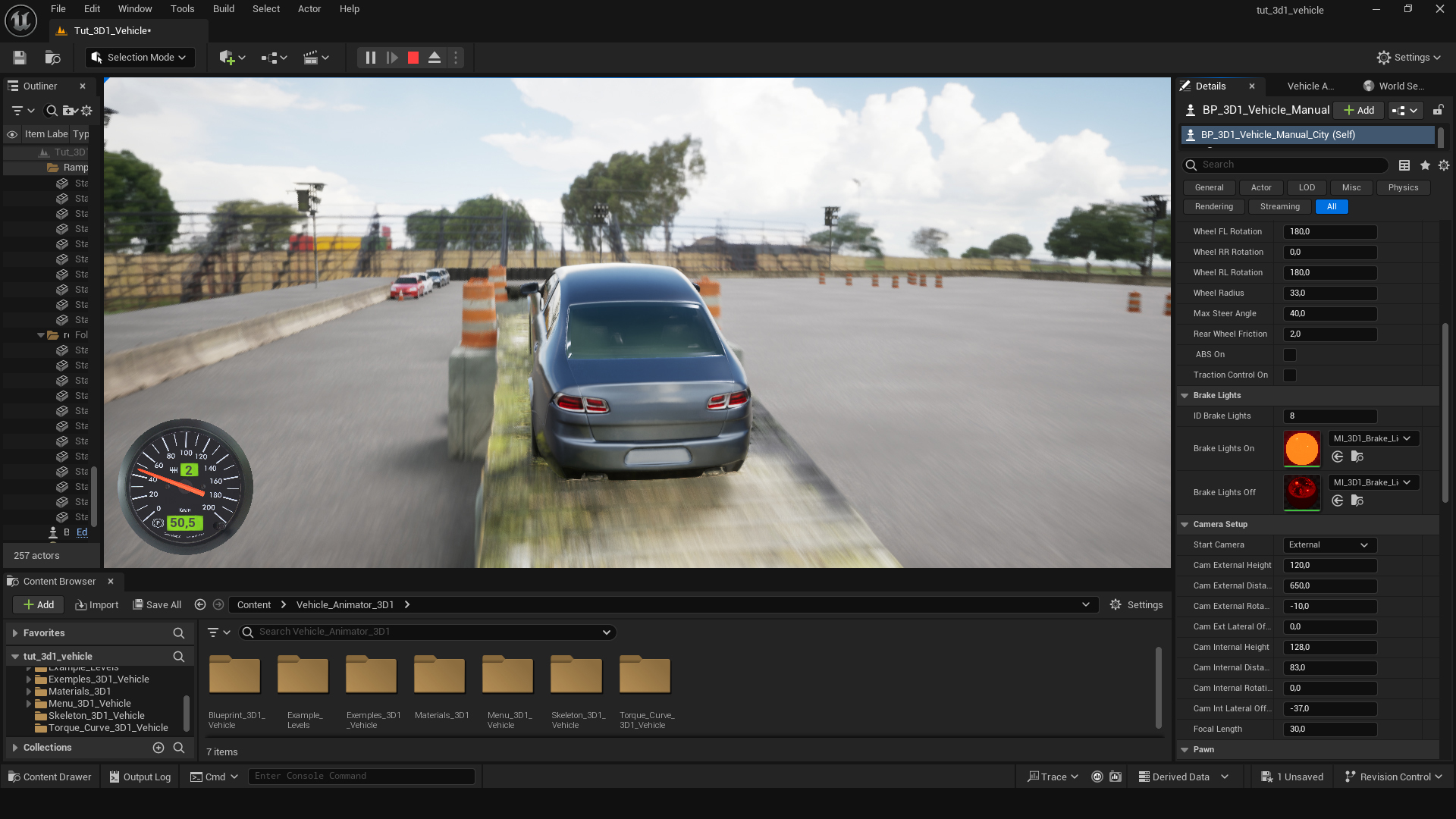Toggle favorites star in Details panel
The width and height of the screenshot is (1456, 819).
click(1425, 165)
